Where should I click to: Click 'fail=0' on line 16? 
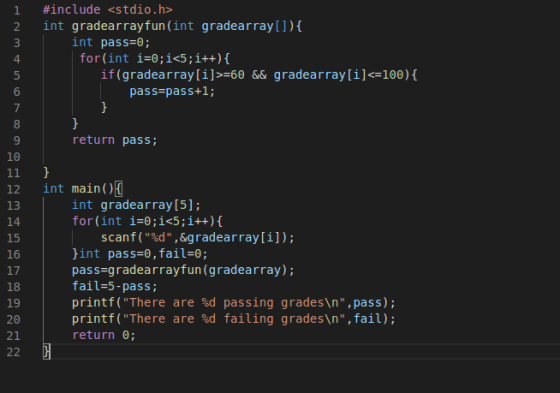pos(180,254)
